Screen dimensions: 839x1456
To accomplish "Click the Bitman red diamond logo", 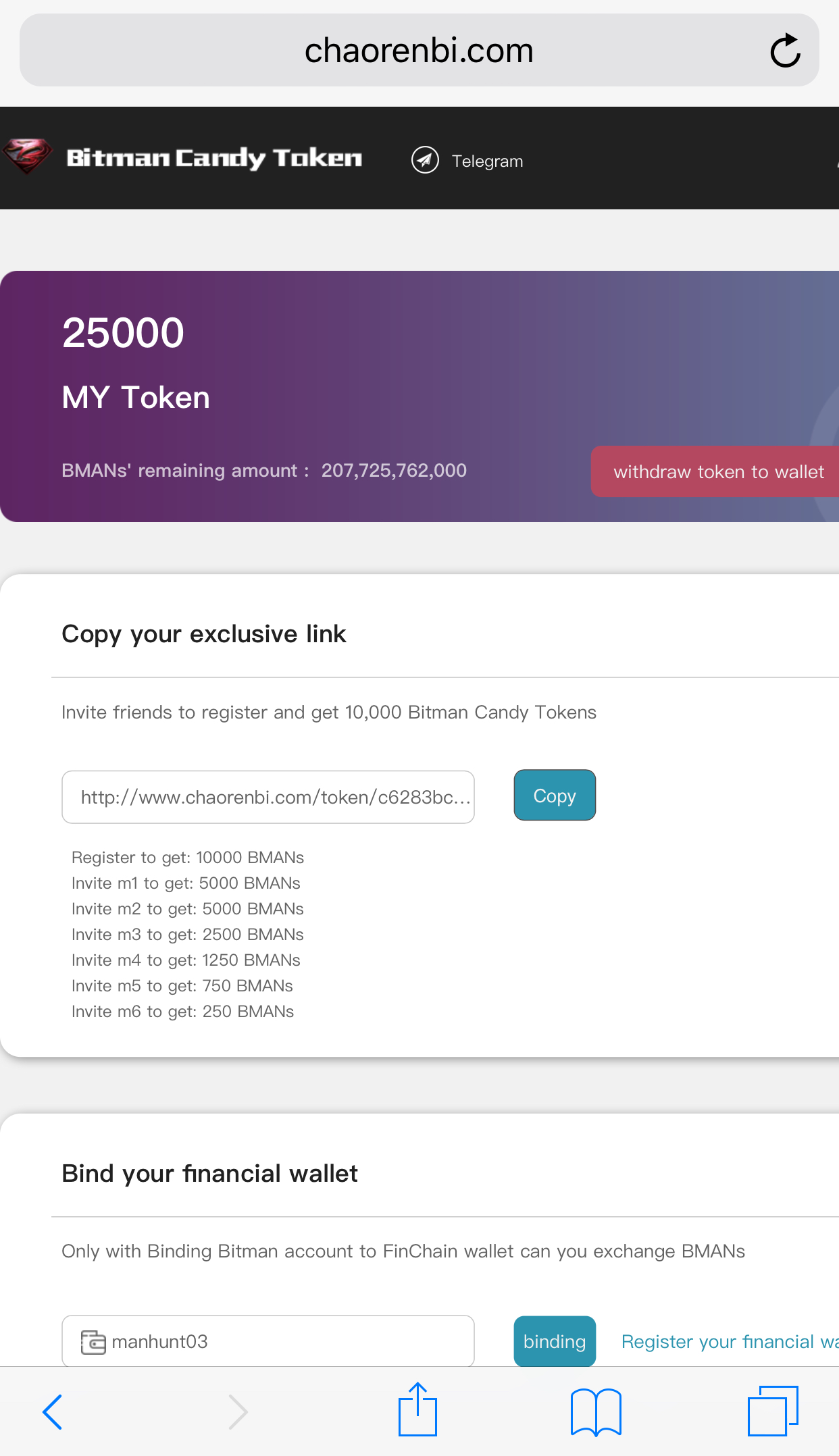I will 27,156.
